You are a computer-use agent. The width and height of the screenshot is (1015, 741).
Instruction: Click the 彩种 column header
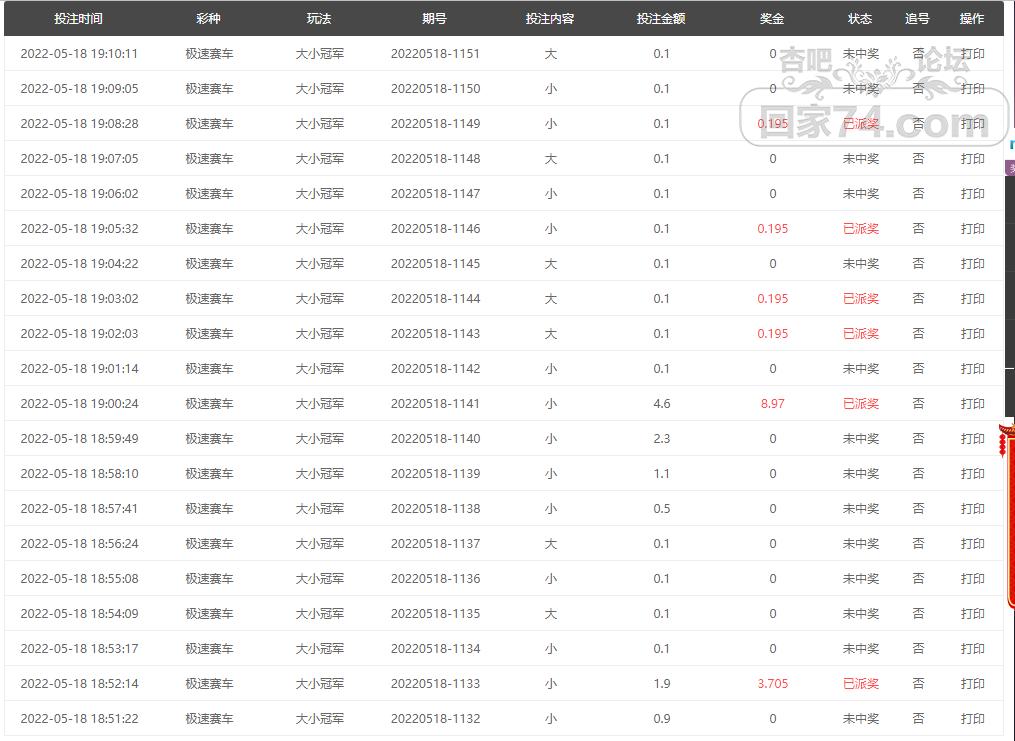(x=208, y=19)
